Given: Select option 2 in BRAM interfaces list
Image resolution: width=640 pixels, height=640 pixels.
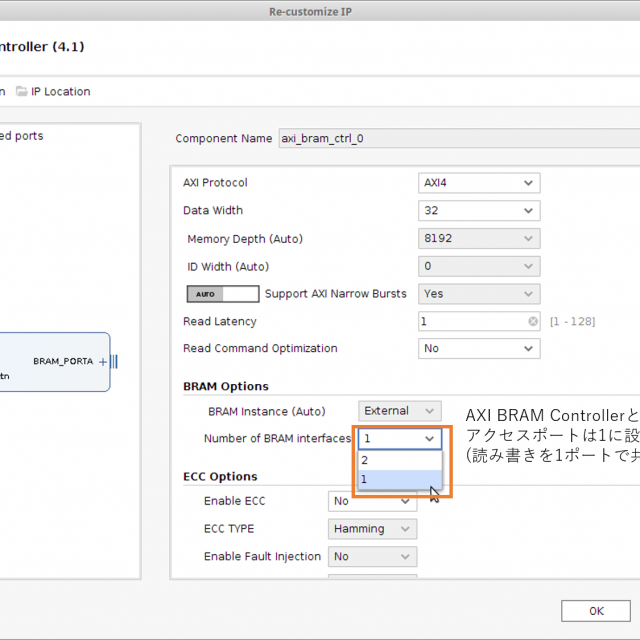Looking at the screenshot, I should coord(399,461).
